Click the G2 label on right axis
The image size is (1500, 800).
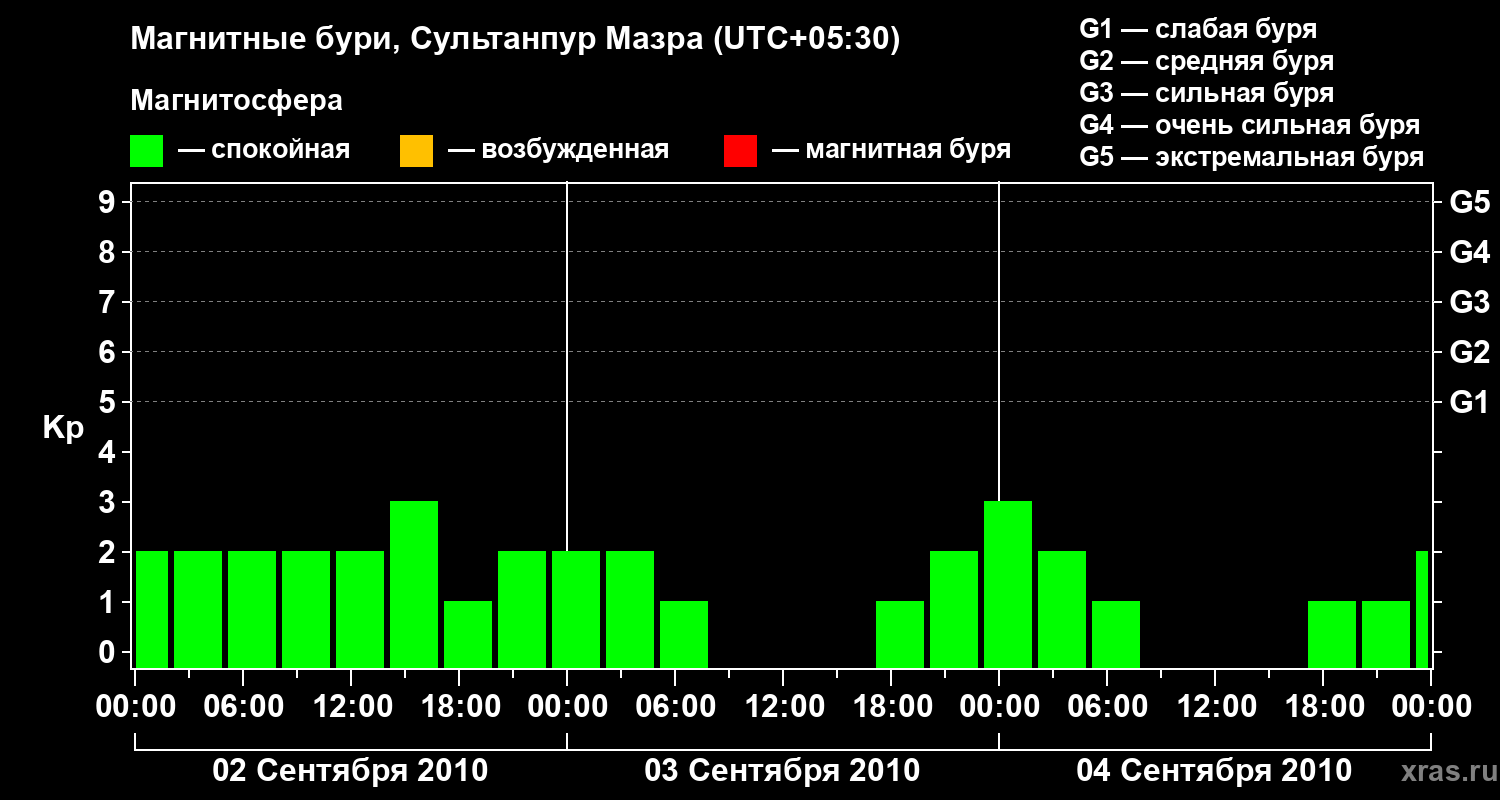tap(1470, 353)
